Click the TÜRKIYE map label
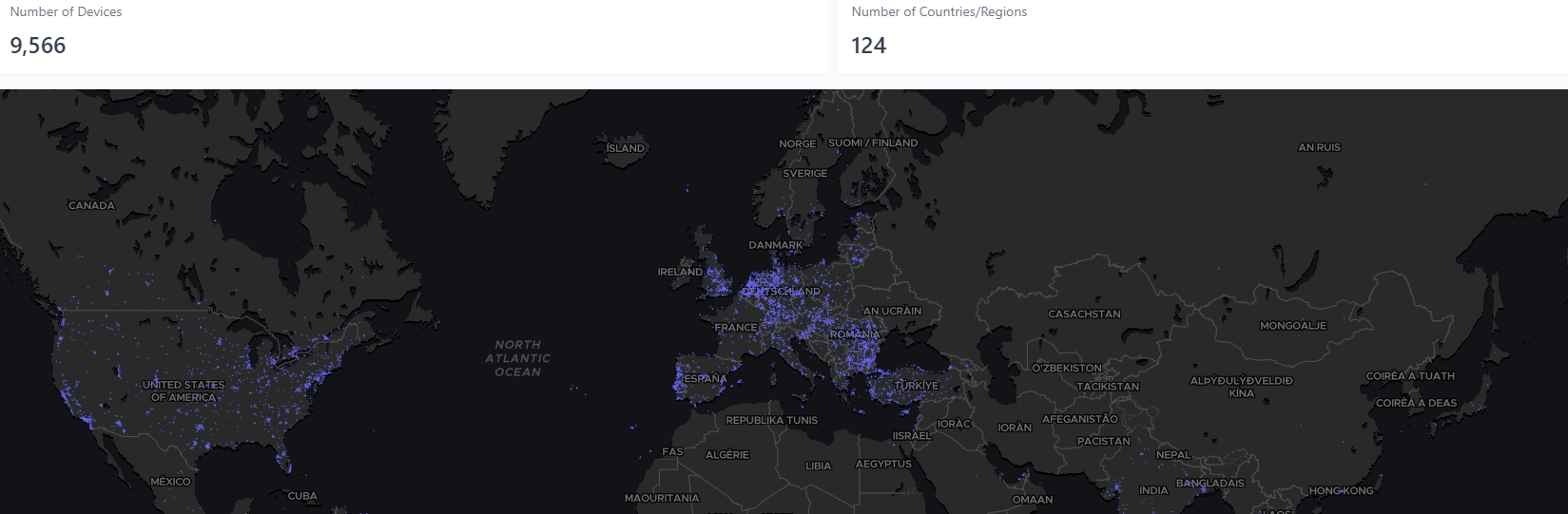 point(917,386)
